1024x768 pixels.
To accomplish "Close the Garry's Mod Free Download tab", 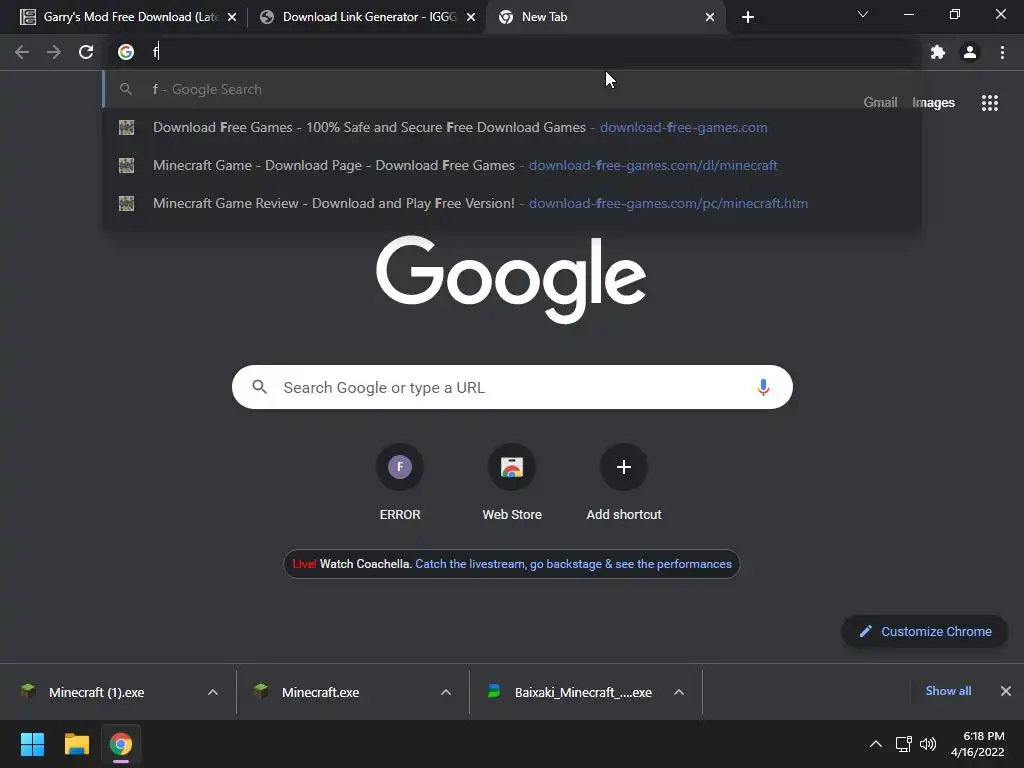I will (232, 17).
